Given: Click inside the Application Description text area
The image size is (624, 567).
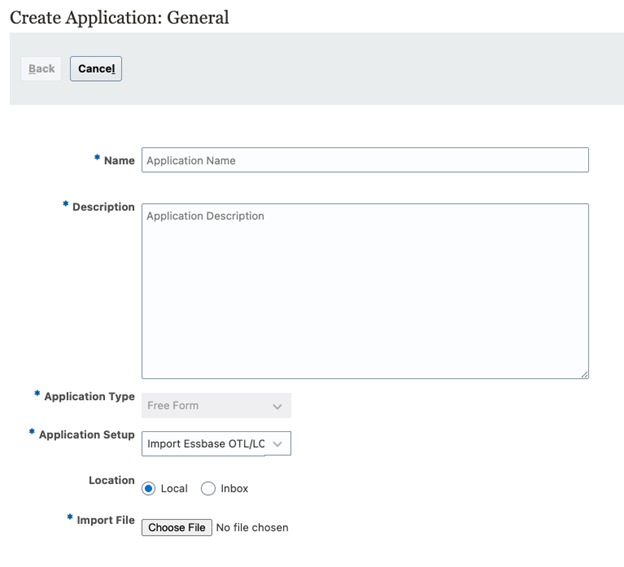Looking at the screenshot, I should point(364,290).
